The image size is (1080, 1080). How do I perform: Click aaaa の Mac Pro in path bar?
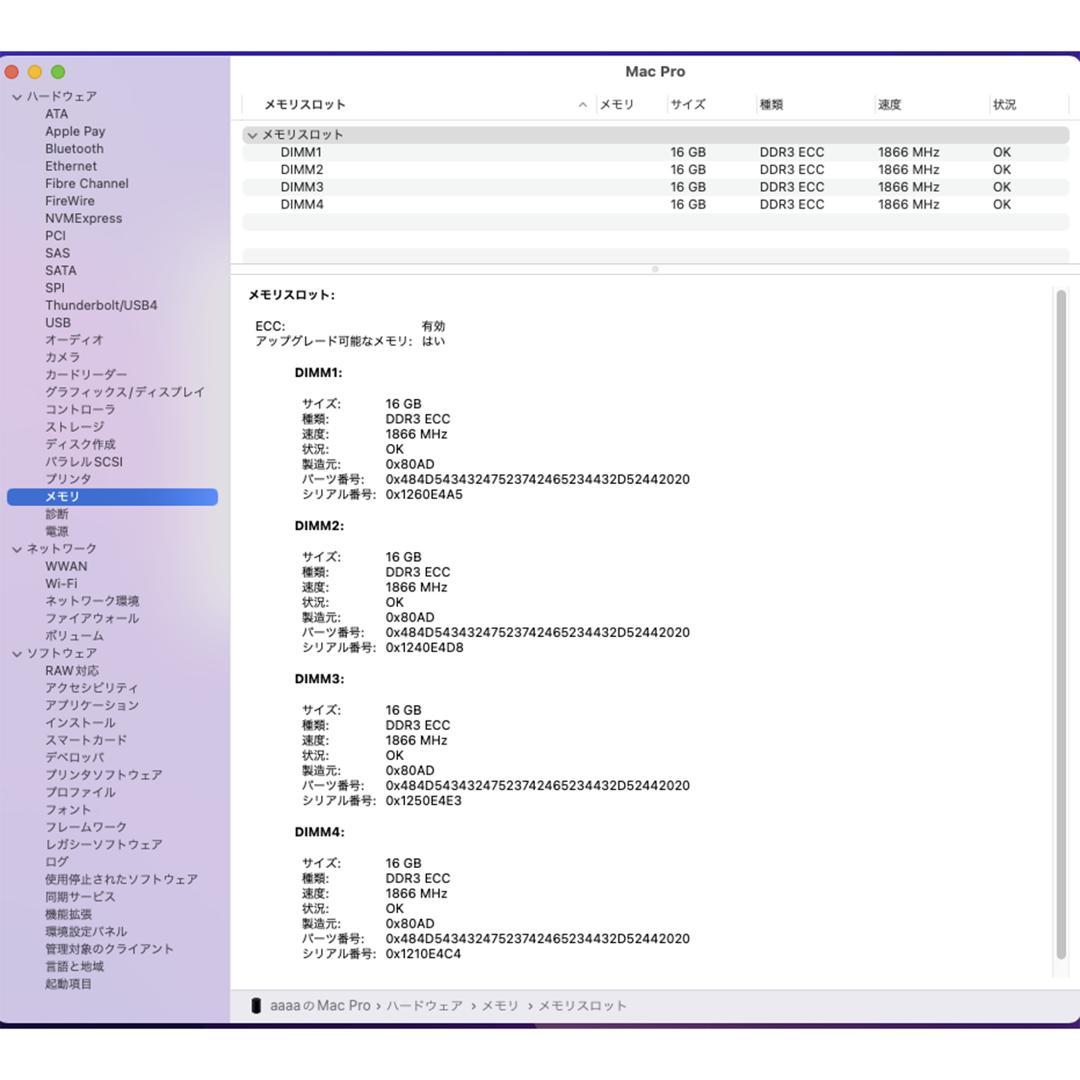pos(320,1006)
